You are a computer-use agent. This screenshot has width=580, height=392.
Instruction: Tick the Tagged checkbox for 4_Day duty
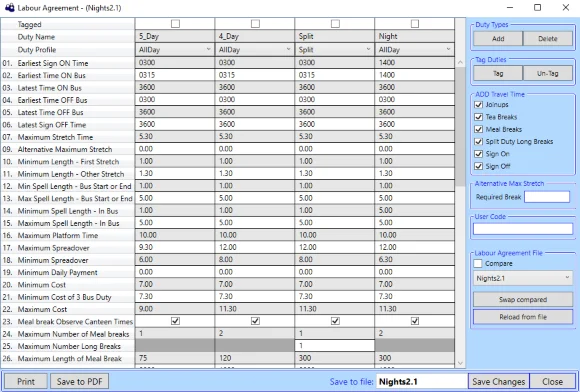click(255, 24)
